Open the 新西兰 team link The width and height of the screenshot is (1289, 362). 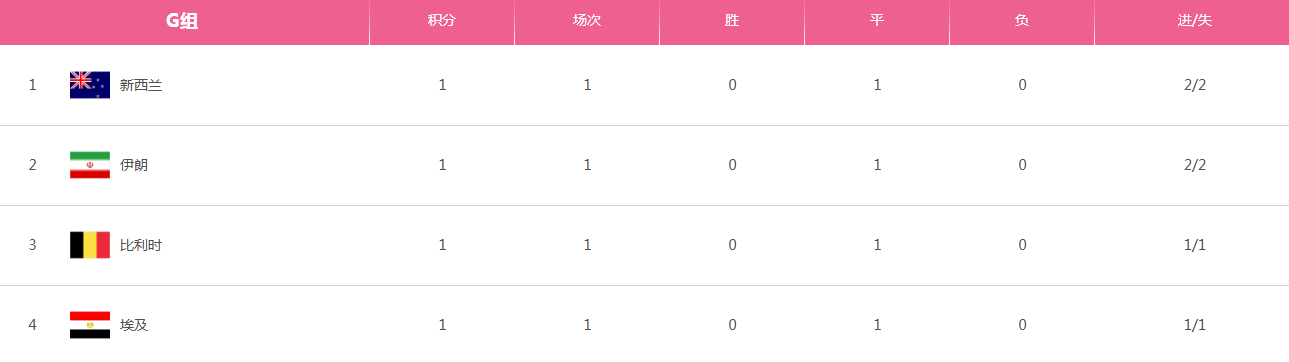click(x=141, y=85)
